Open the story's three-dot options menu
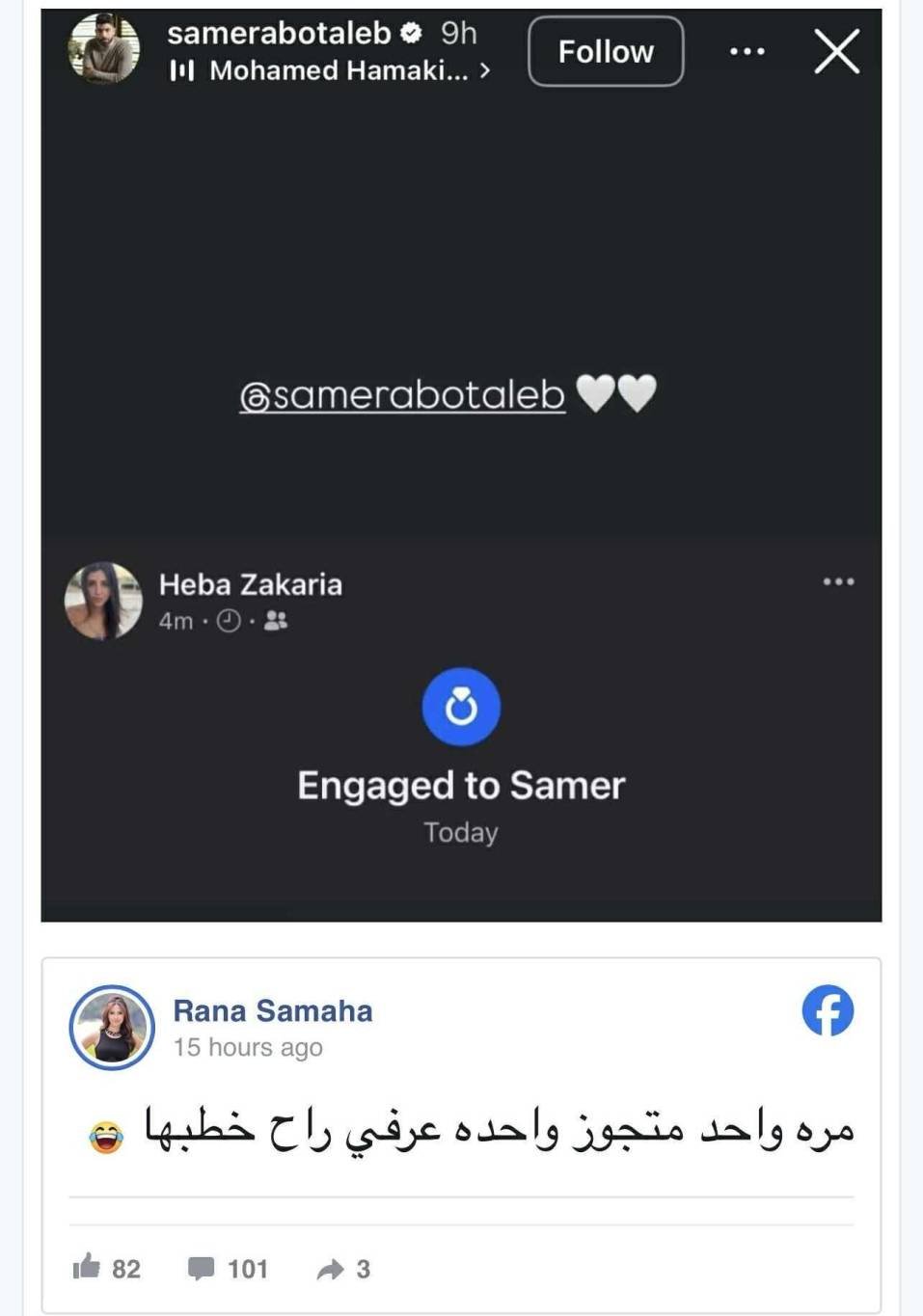 click(x=747, y=51)
